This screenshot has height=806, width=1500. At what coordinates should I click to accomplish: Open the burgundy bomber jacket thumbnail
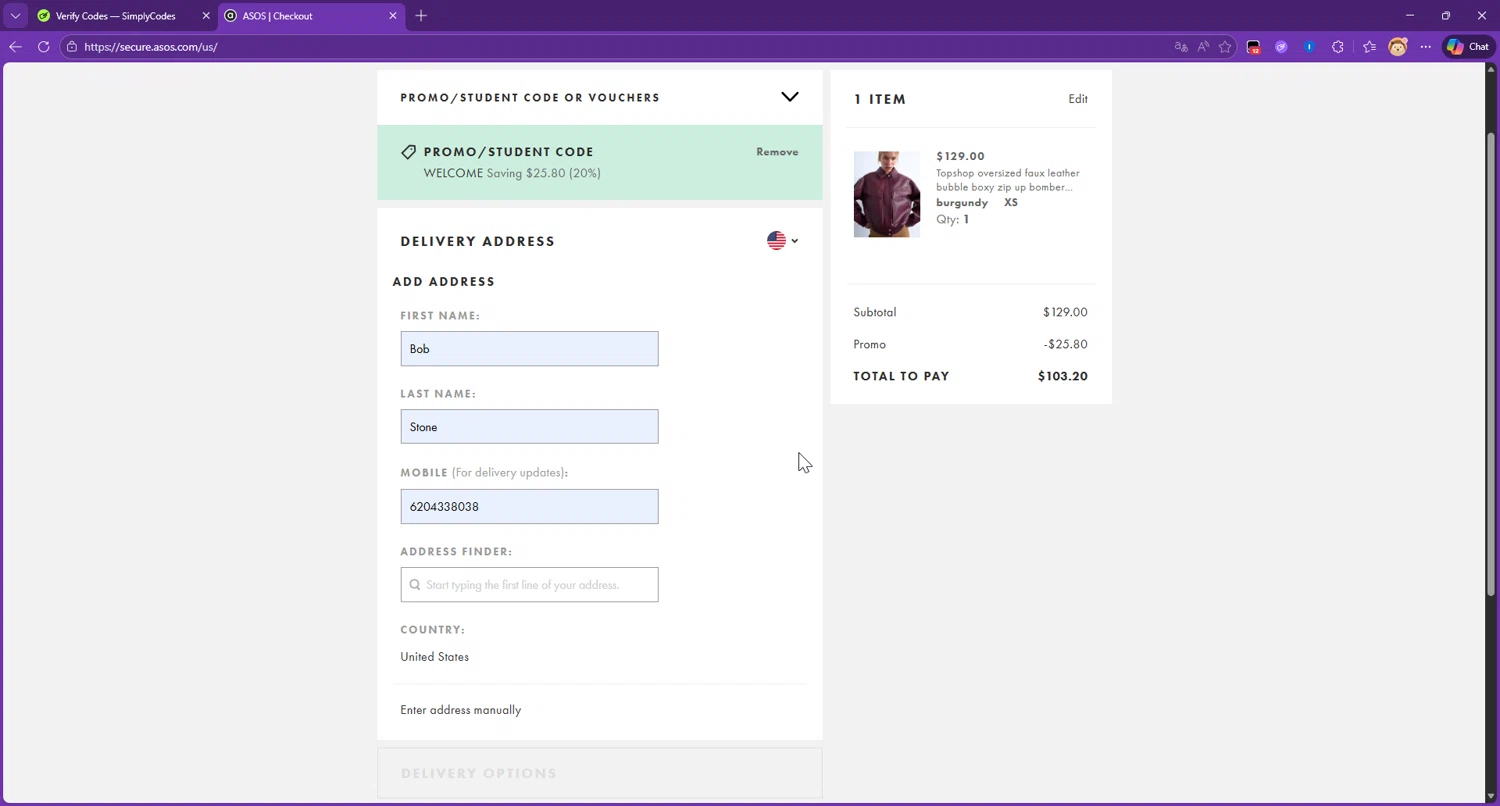coord(887,194)
